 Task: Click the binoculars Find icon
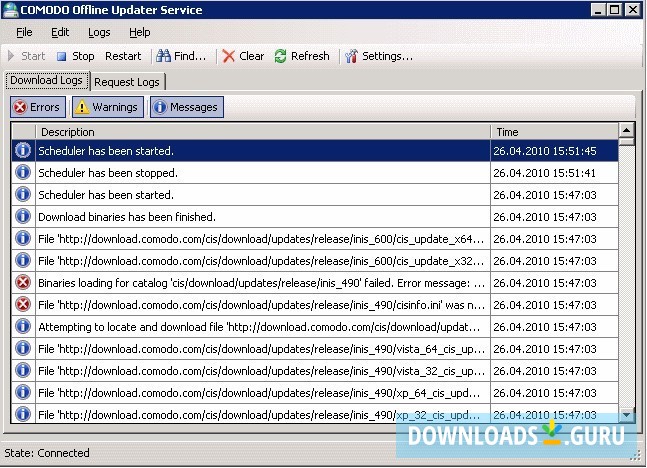coord(163,56)
